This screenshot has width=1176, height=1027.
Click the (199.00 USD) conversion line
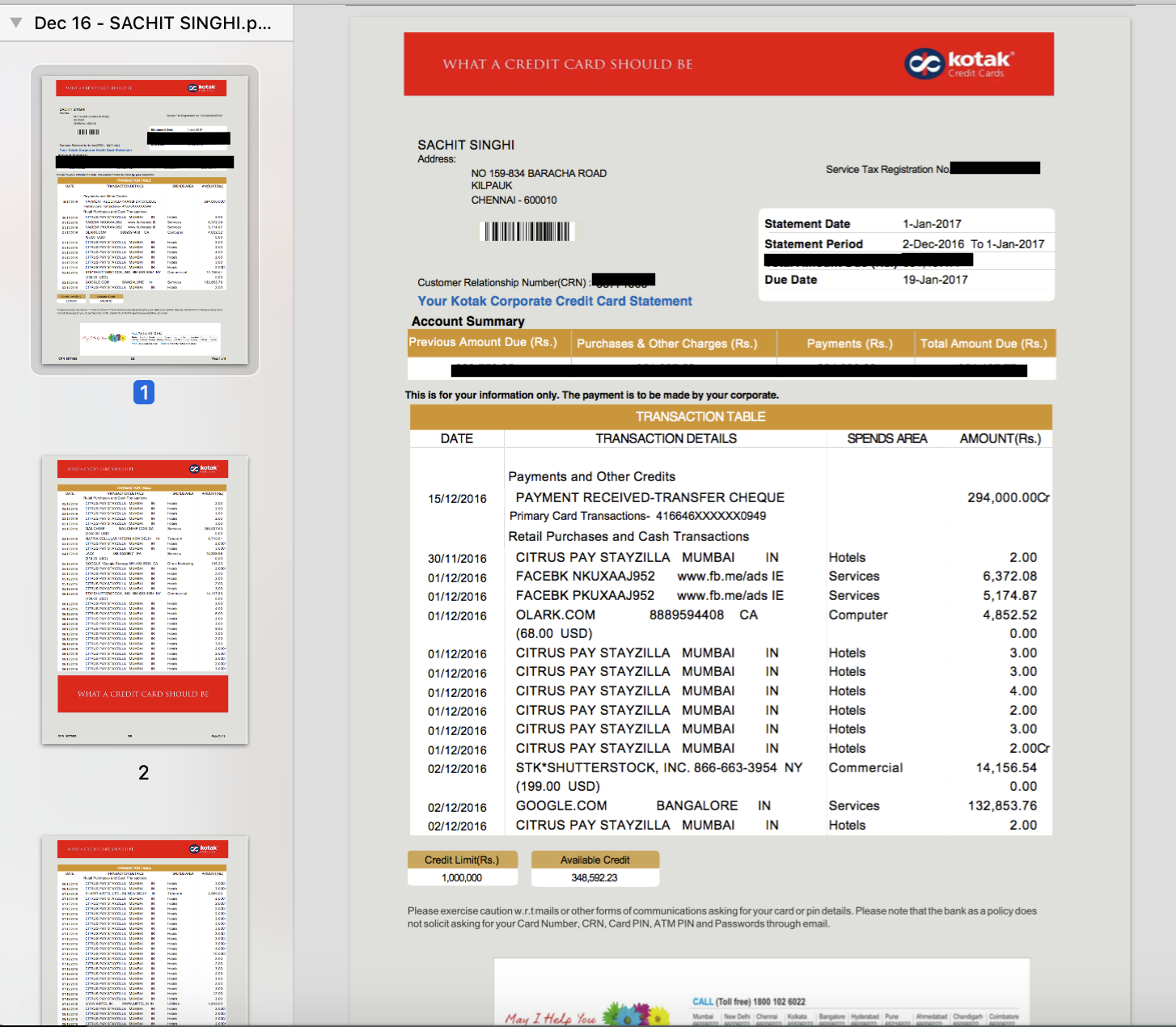click(558, 787)
